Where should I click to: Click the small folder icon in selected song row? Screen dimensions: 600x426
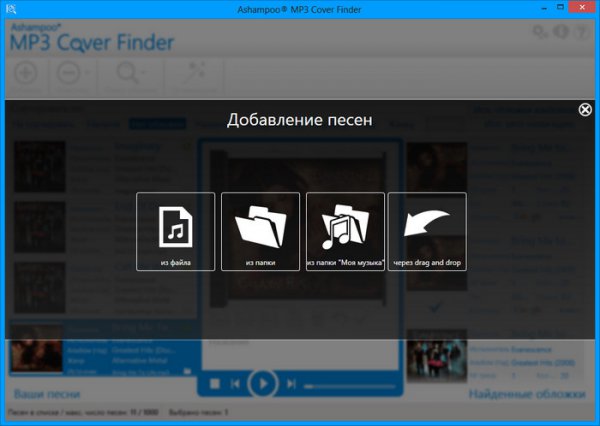187,371
